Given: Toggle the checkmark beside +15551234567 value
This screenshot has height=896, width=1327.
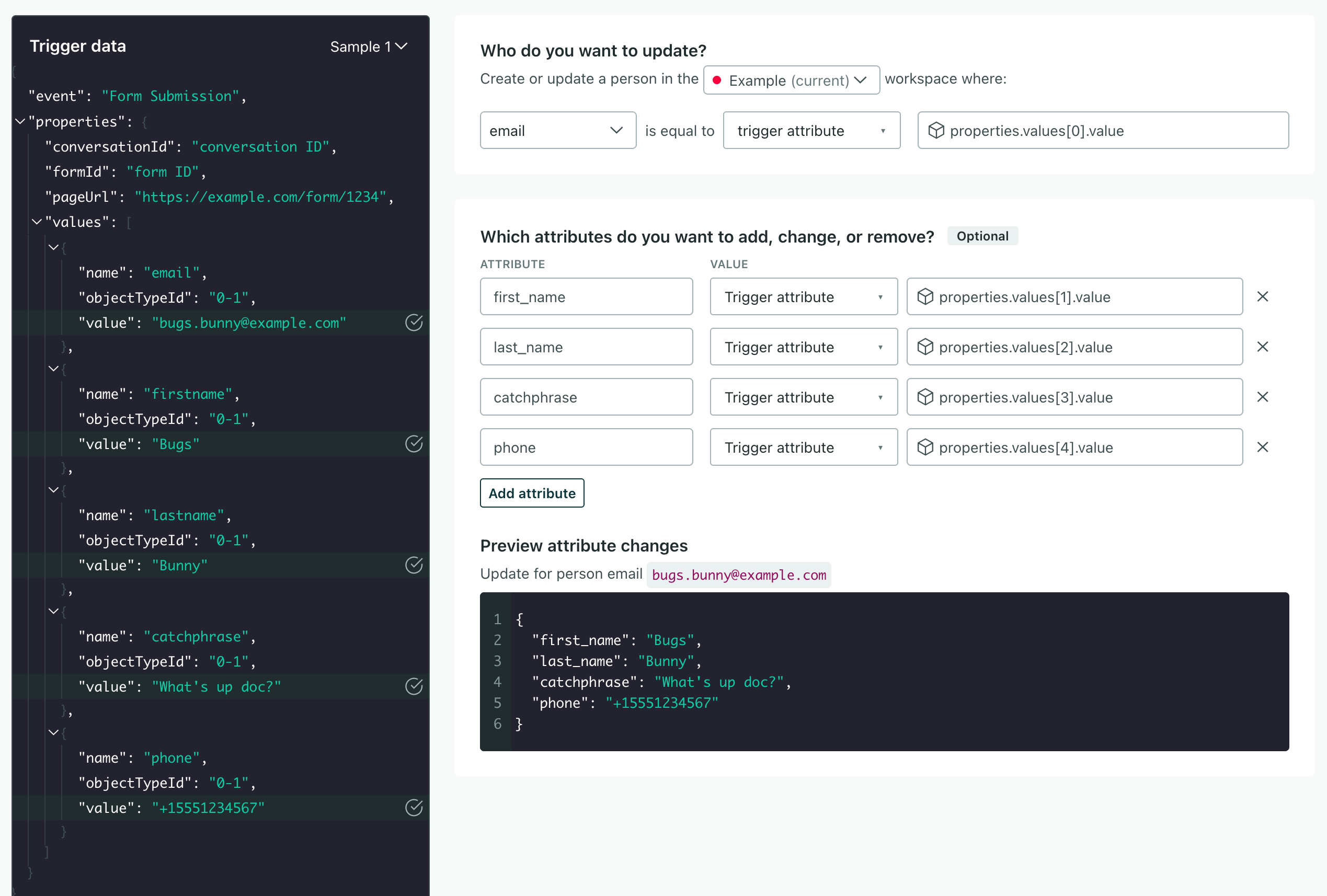Looking at the screenshot, I should [414, 808].
